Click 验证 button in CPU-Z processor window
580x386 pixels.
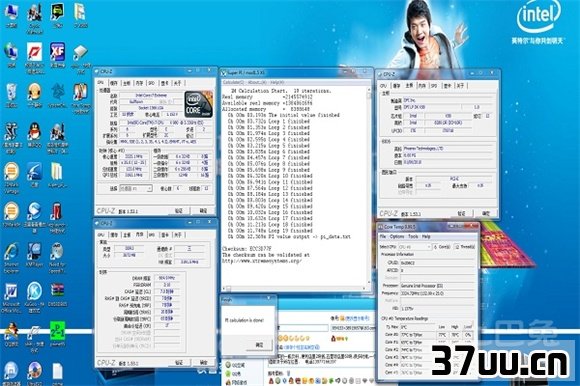(x=179, y=211)
